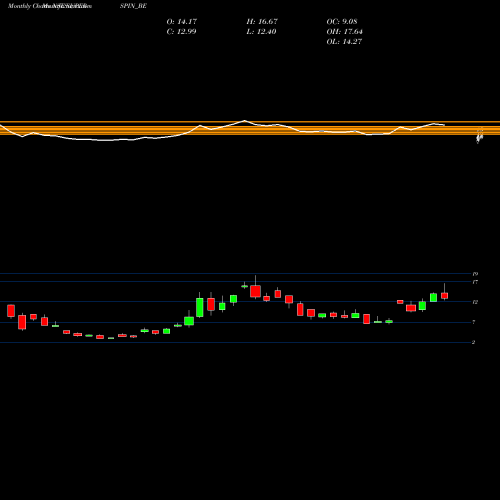Click the 2 price axis label
This screenshot has height=500, width=500.
click(474, 342)
